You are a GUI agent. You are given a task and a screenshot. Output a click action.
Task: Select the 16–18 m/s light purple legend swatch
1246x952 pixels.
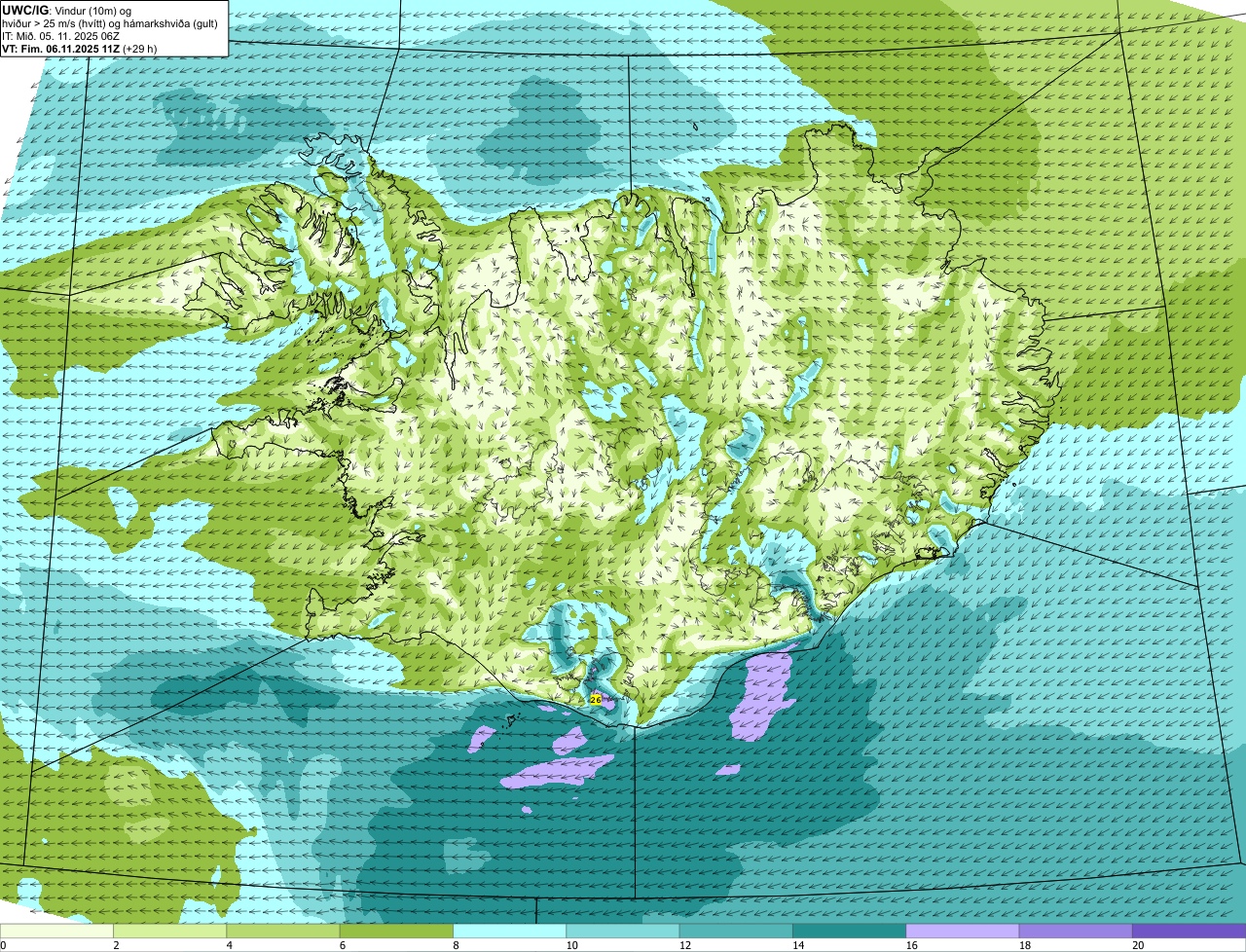pyautogui.click(x=963, y=931)
